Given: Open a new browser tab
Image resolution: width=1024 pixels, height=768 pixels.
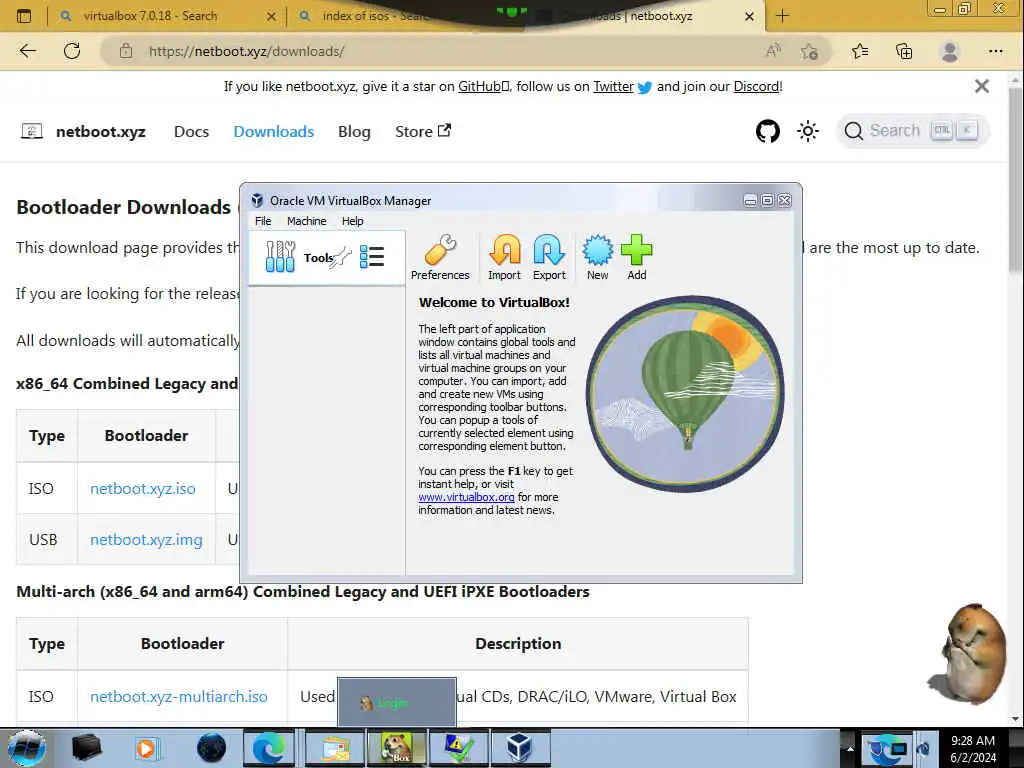Looking at the screenshot, I should (x=782, y=16).
